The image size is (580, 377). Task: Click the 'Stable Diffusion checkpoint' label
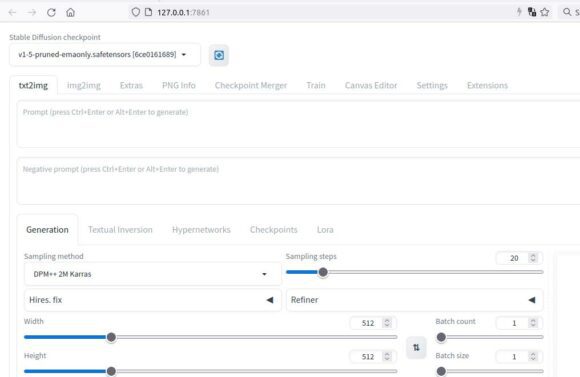(55, 37)
